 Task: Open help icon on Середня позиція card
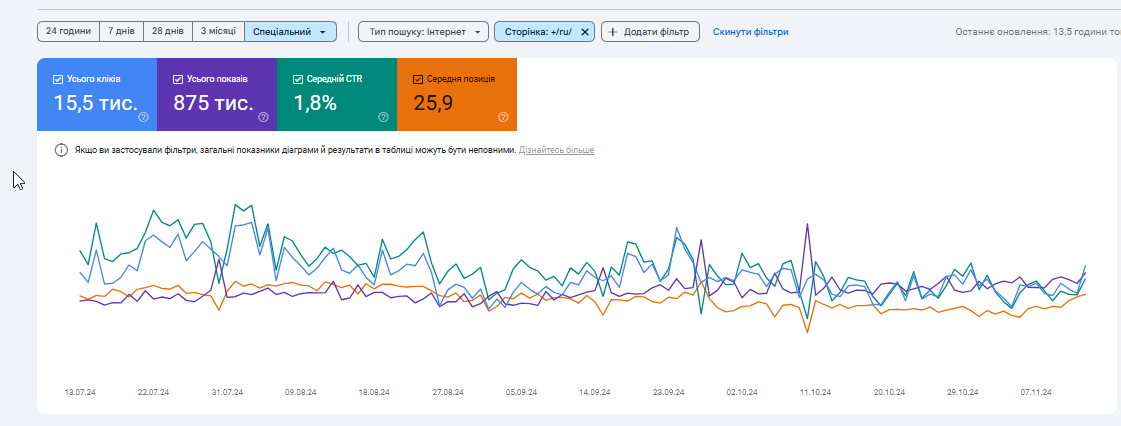(x=503, y=117)
